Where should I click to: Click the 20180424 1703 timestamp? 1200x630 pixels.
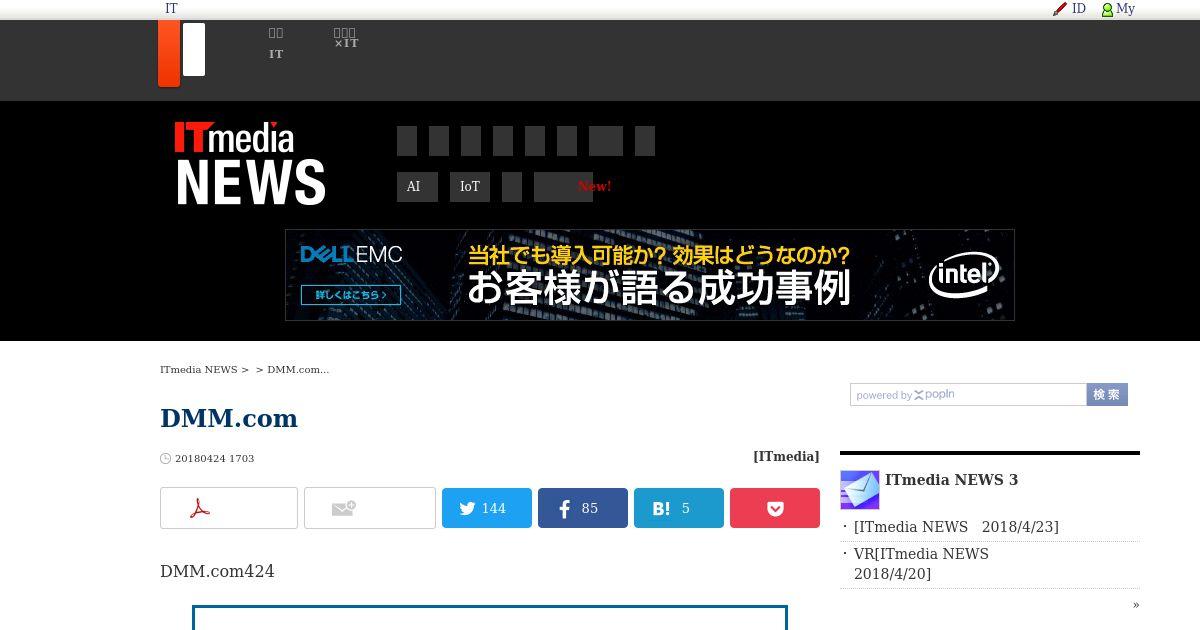point(214,458)
